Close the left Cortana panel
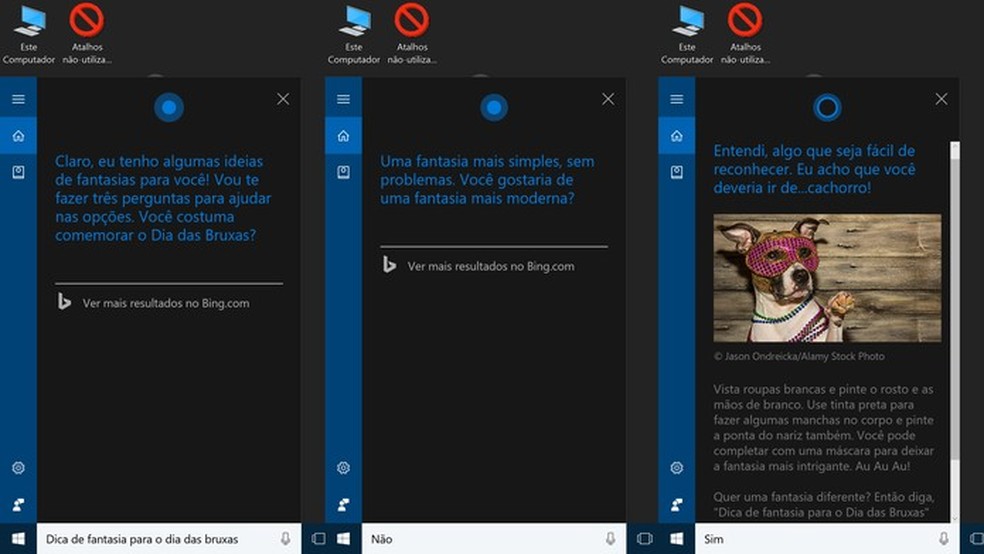 pyautogui.click(x=283, y=99)
